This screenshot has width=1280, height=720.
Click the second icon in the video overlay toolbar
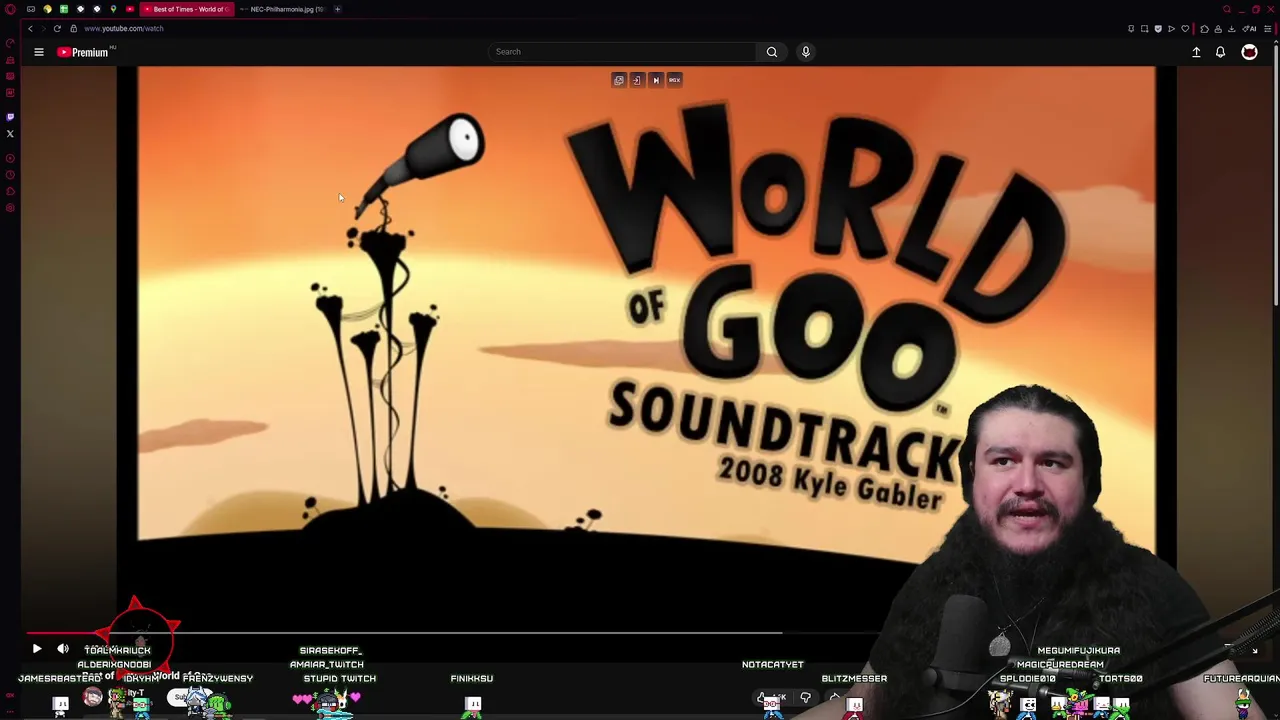(x=637, y=80)
